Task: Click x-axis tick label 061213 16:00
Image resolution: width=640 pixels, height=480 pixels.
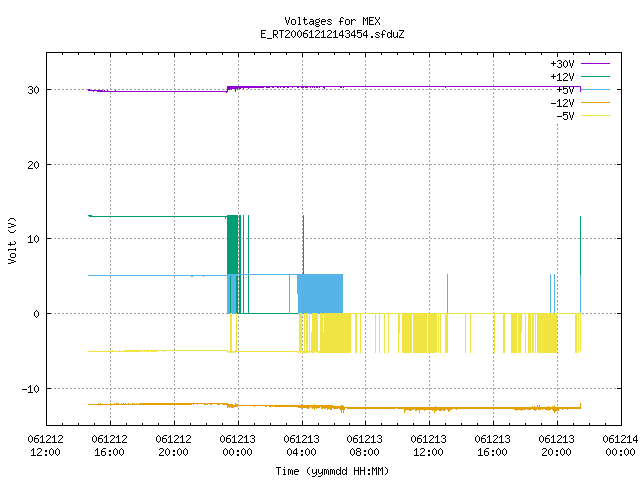Action: click(493, 446)
